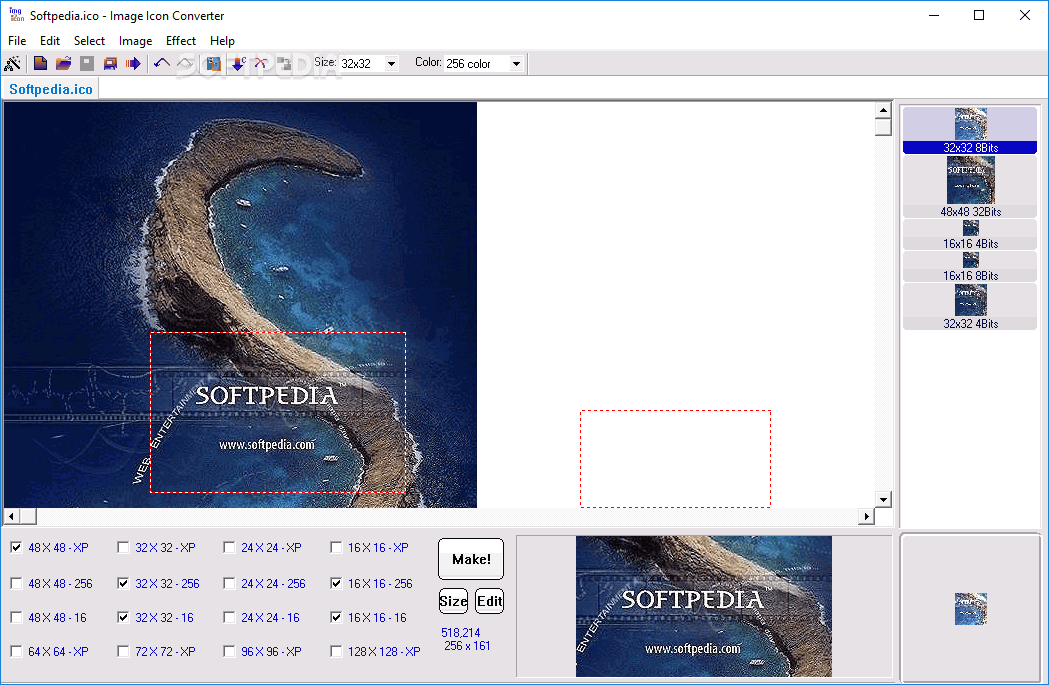This screenshot has height=685, width=1049.
Task: Select the 32x32 4Bits icon thumbnail
Action: pyautogui.click(x=970, y=307)
